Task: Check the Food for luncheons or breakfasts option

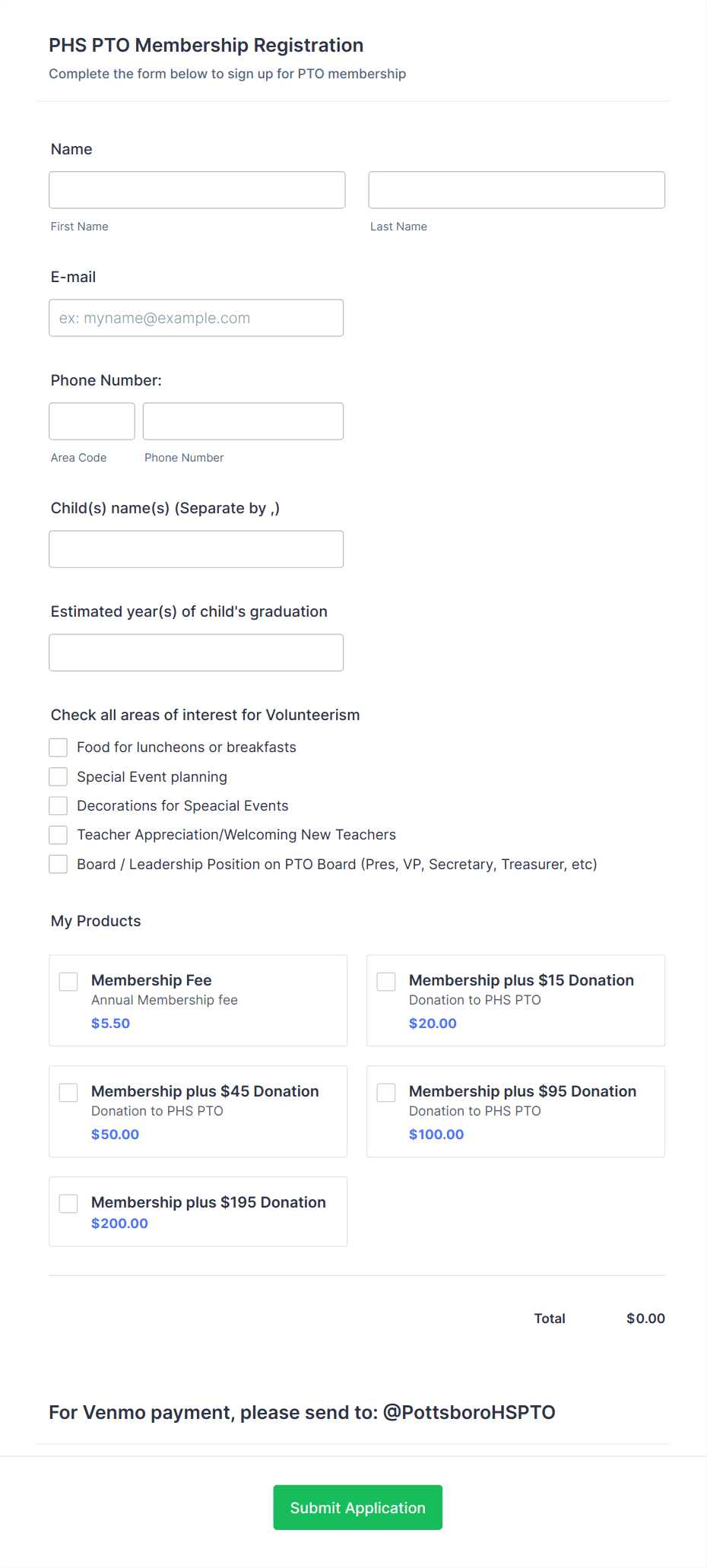Action: [59, 747]
